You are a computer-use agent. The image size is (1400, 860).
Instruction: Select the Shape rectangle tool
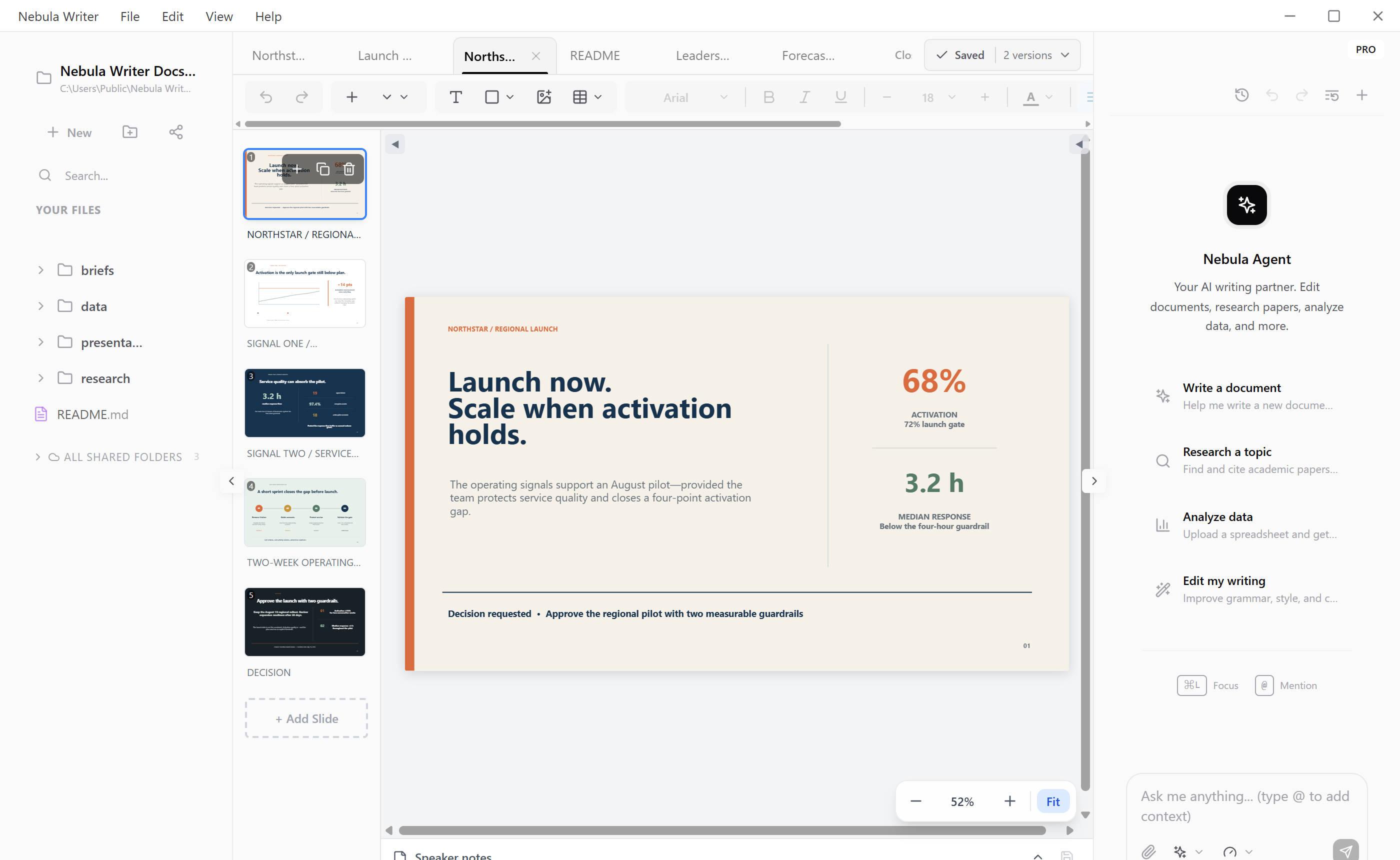coord(492,97)
